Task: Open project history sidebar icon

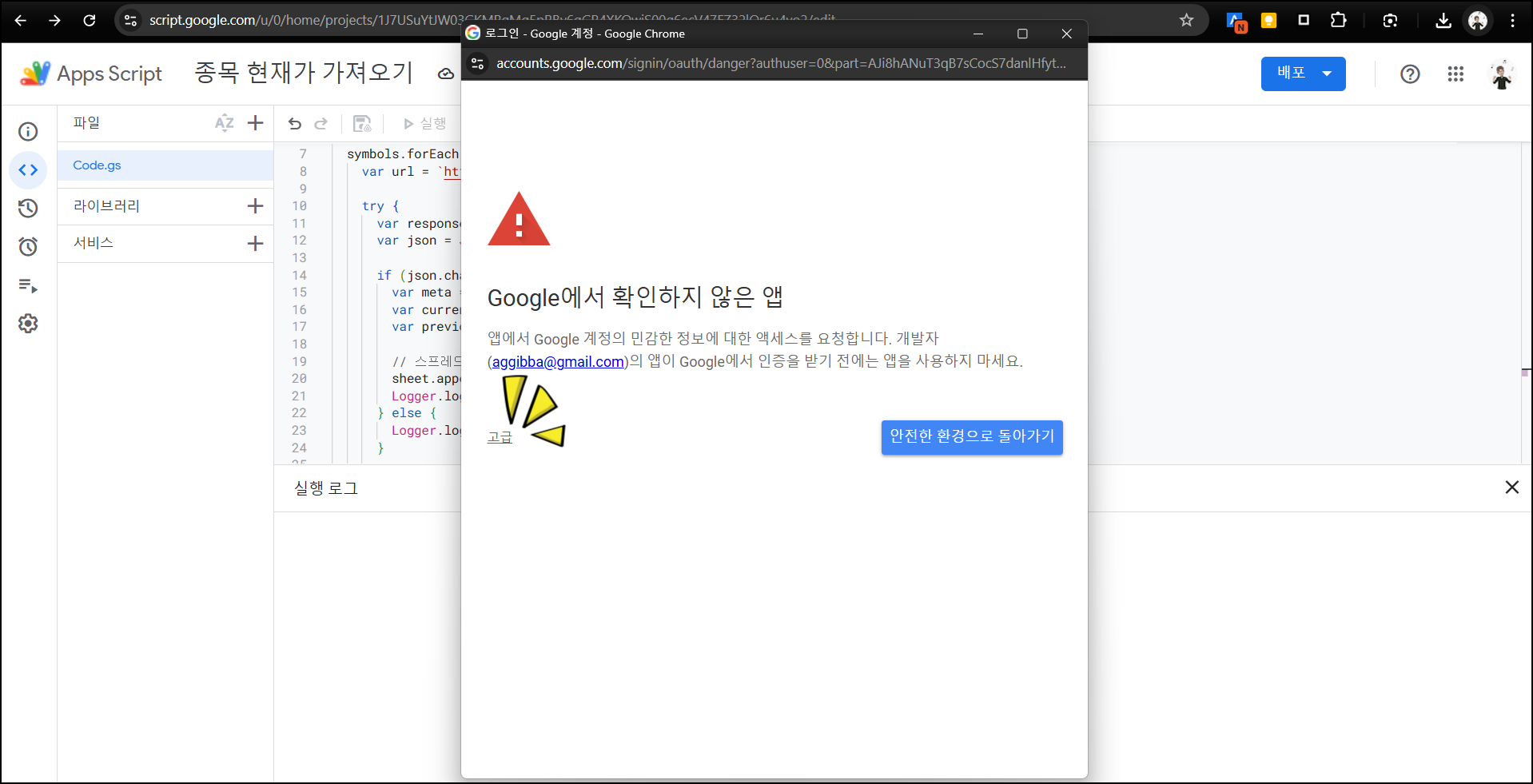Action: (28, 209)
